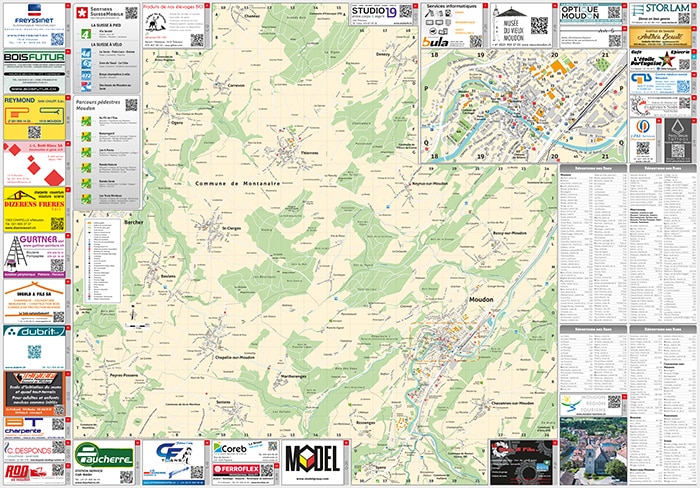Click the Coreb logo
Viewport: 700px width, 488px height.
point(230,449)
